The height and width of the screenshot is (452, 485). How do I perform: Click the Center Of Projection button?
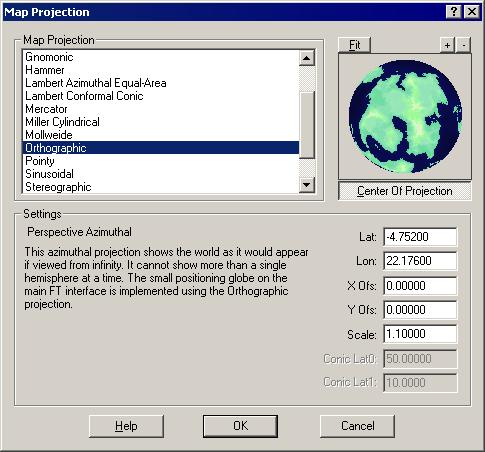coord(405,191)
